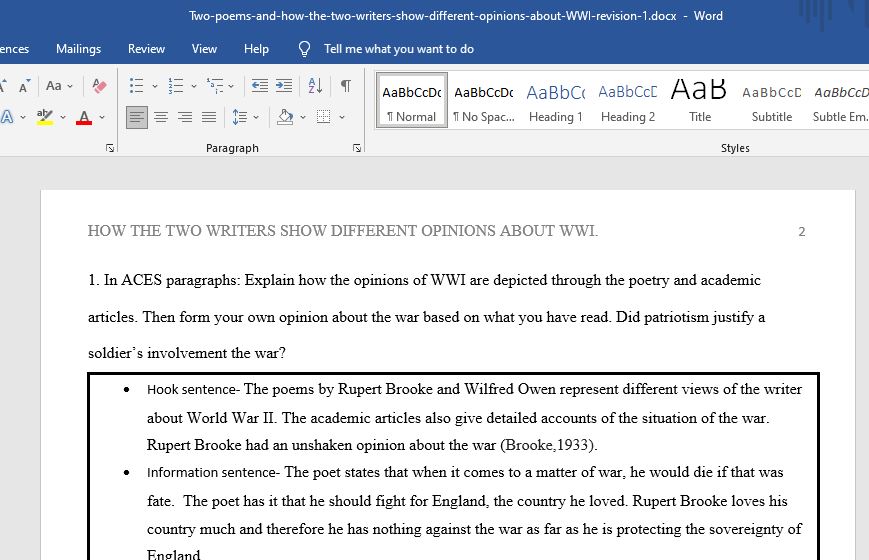Select the Normal style
The width and height of the screenshot is (869, 560).
[411, 100]
